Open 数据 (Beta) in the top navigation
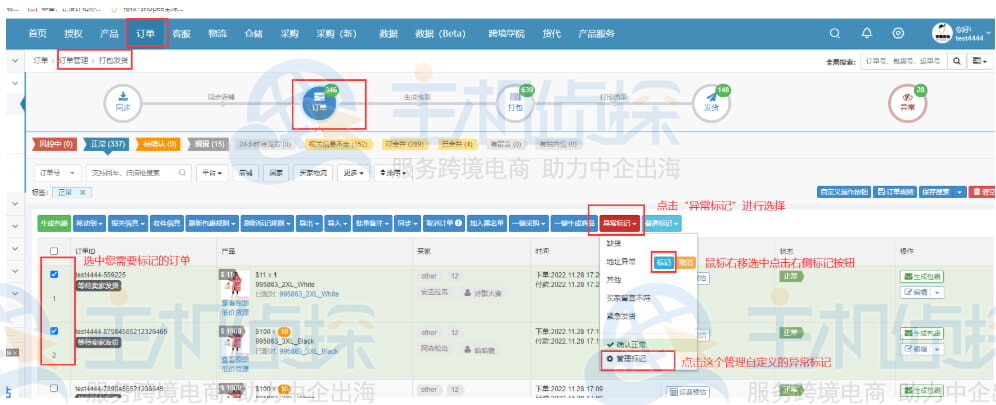996x405 pixels. tap(441, 34)
